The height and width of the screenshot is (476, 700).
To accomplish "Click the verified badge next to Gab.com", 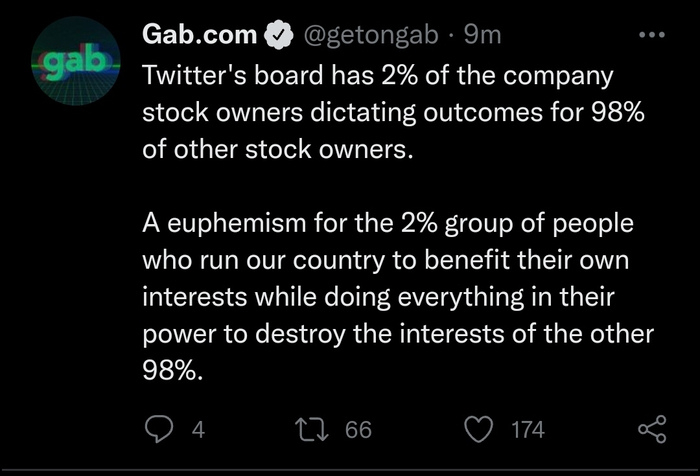I will tap(275, 36).
